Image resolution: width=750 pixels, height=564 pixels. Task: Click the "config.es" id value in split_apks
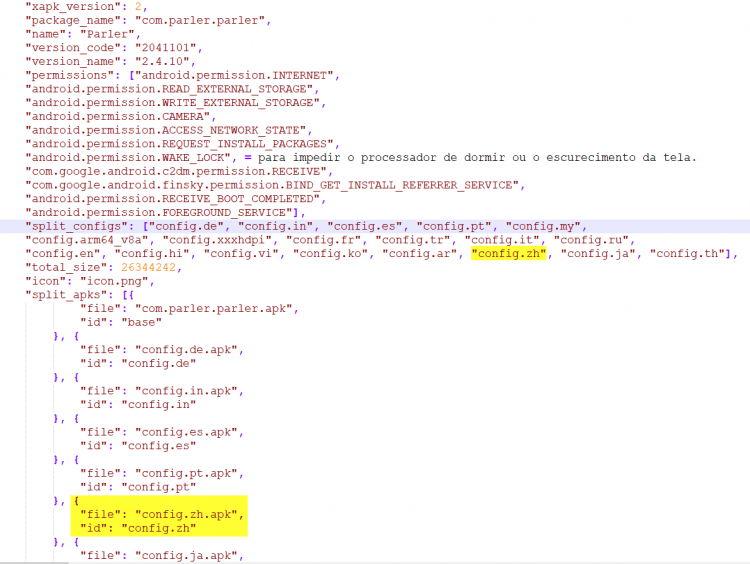pos(159,446)
